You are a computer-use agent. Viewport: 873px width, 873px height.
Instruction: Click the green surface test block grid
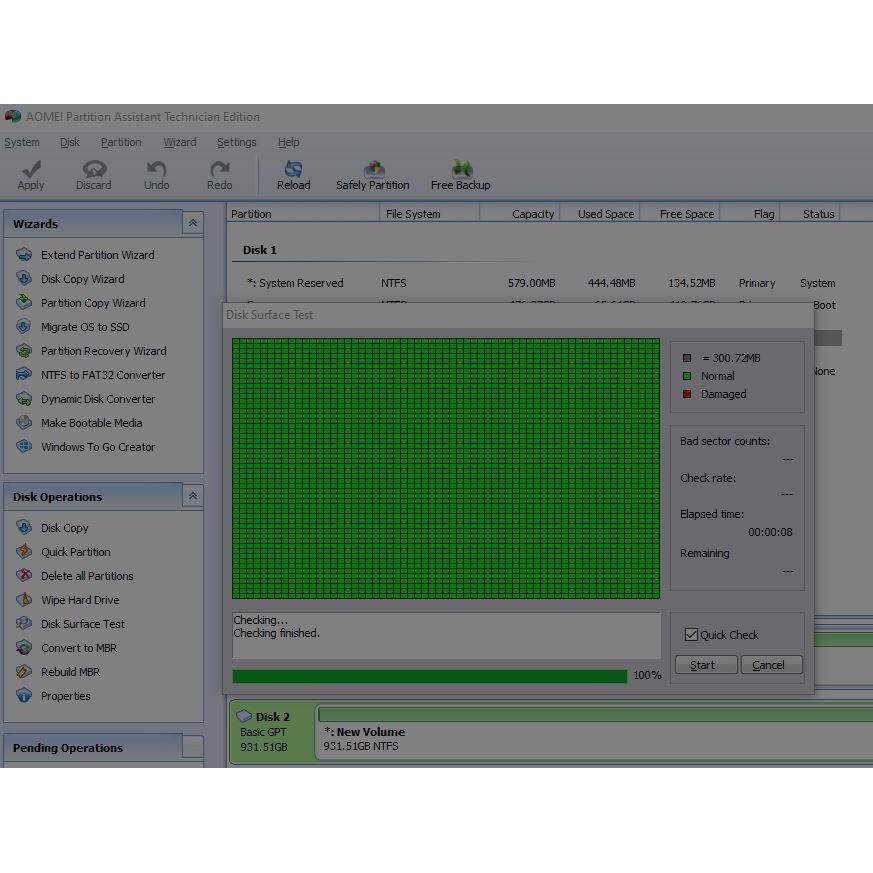click(x=446, y=468)
